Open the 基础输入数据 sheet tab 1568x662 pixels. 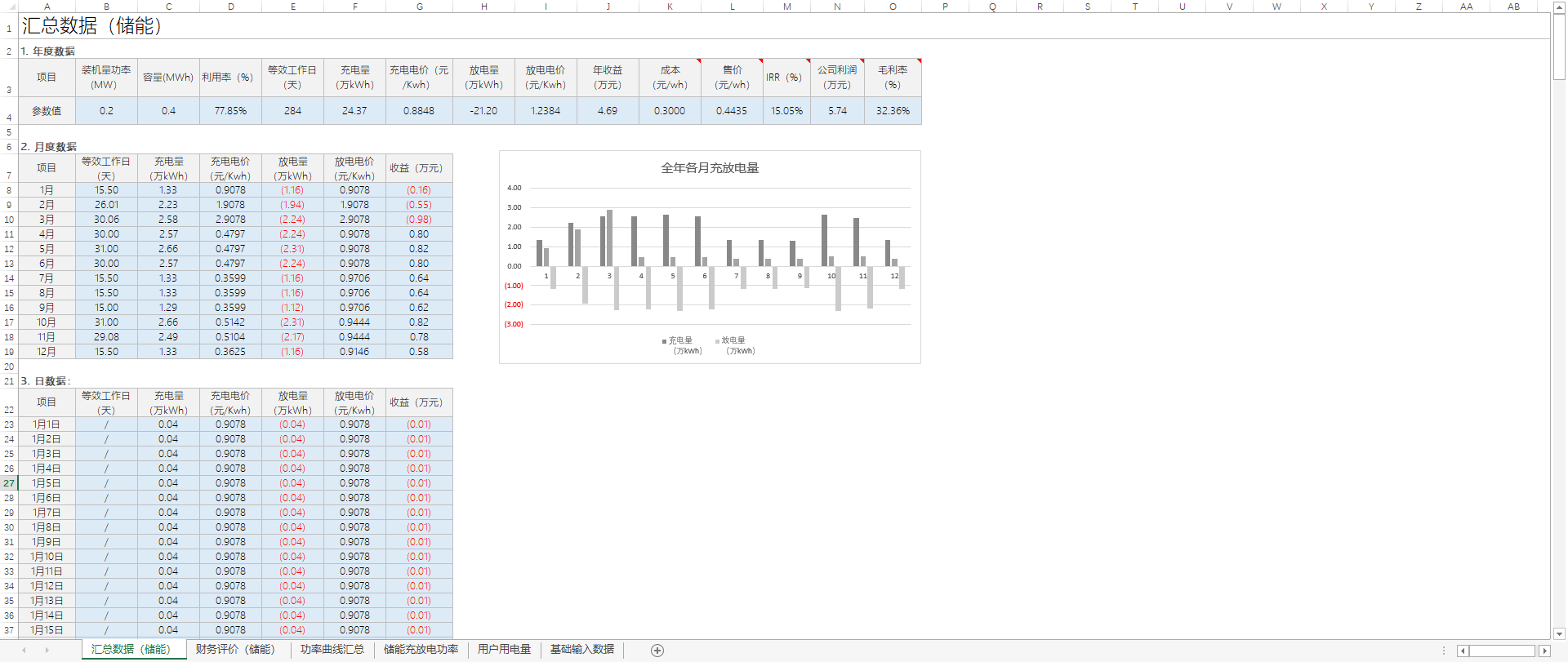[581, 649]
